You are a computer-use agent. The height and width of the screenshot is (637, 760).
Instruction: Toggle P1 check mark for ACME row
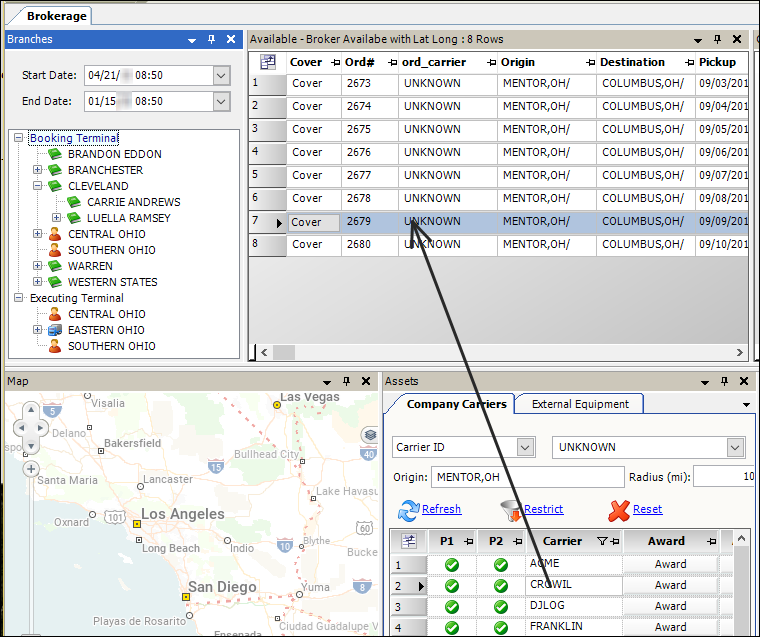451,564
